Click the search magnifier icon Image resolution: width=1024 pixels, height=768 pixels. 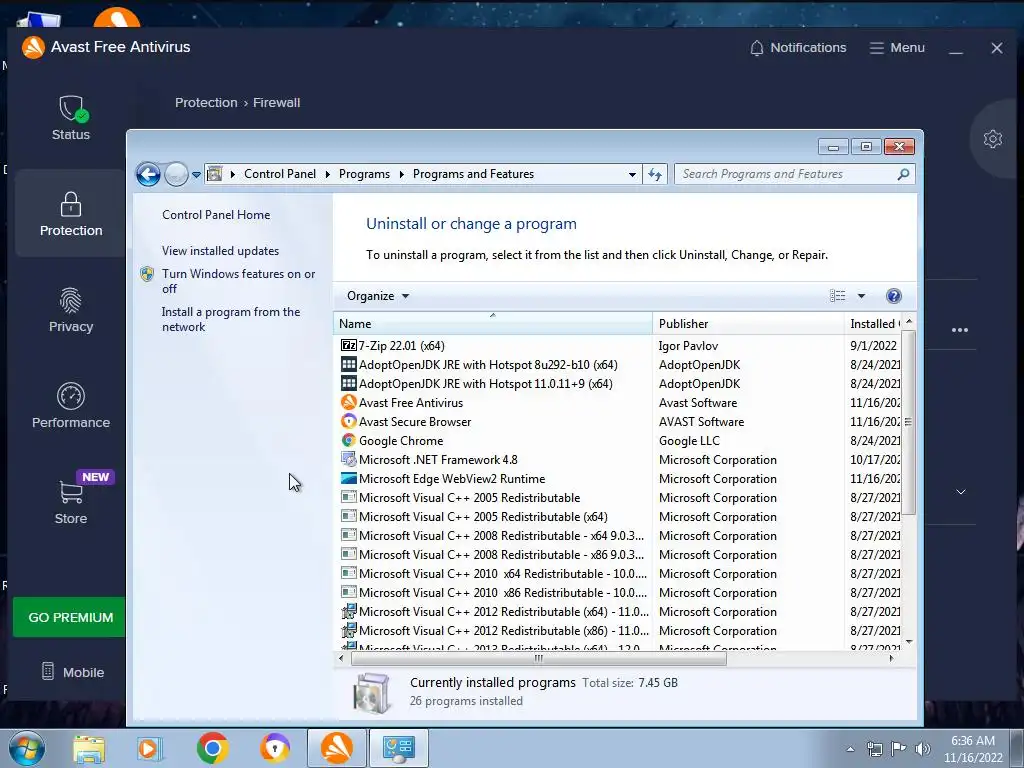(x=903, y=174)
